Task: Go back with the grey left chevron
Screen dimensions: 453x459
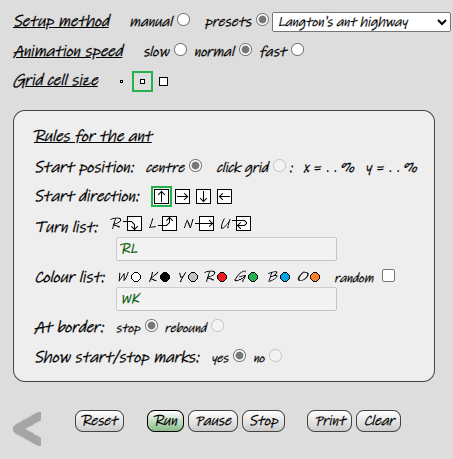Action: coord(27,429)
